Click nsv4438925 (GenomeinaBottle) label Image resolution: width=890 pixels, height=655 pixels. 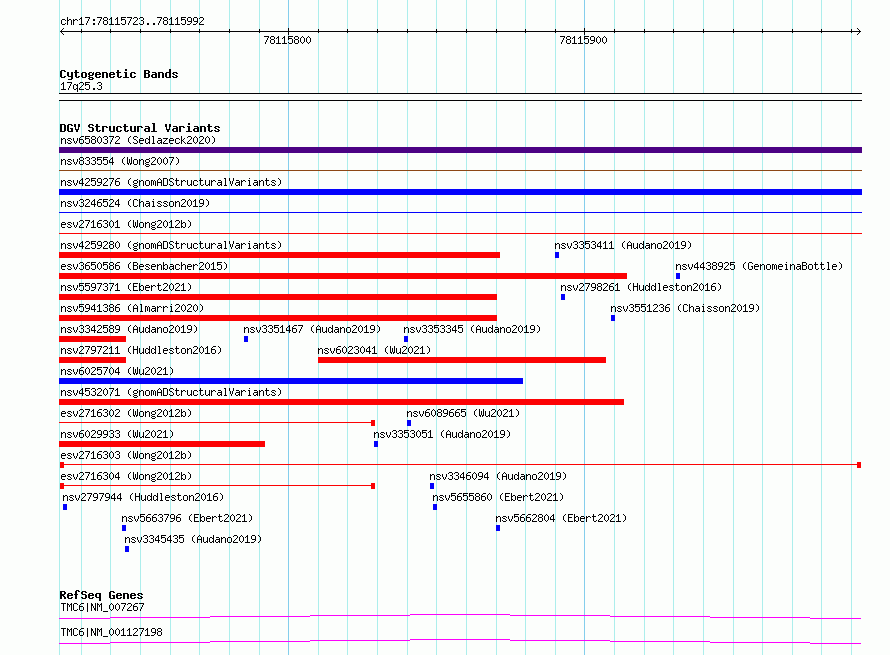(x=759, y=266)
